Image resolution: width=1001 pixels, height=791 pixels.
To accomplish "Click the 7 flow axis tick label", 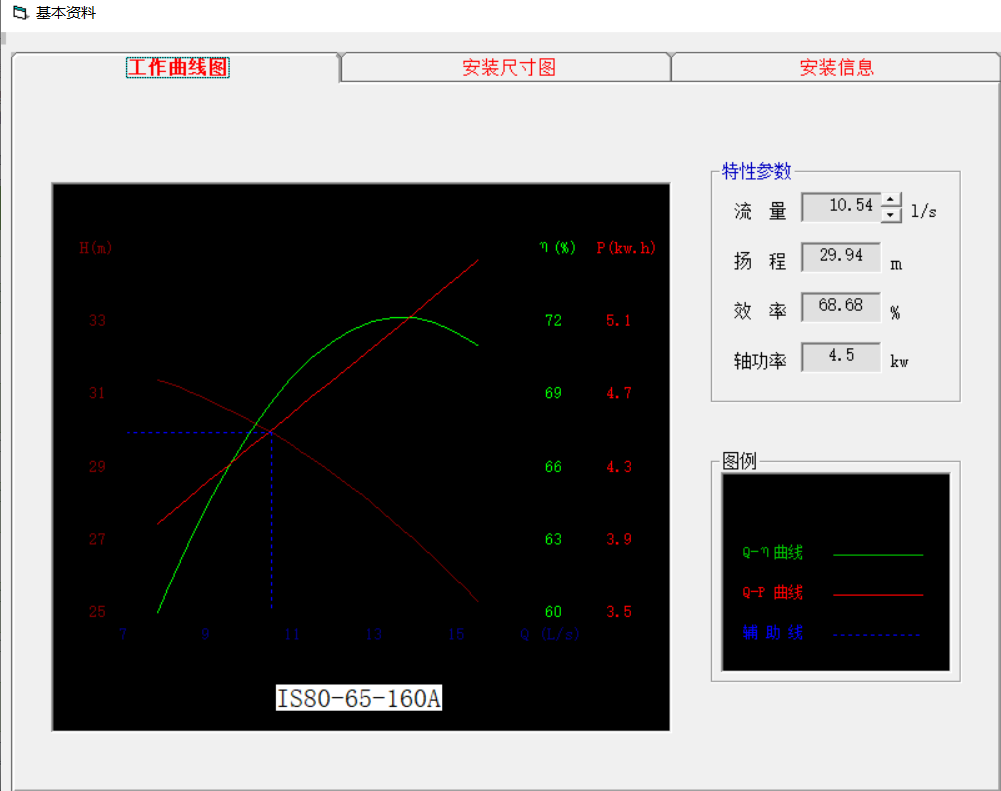I will [123, 634].
